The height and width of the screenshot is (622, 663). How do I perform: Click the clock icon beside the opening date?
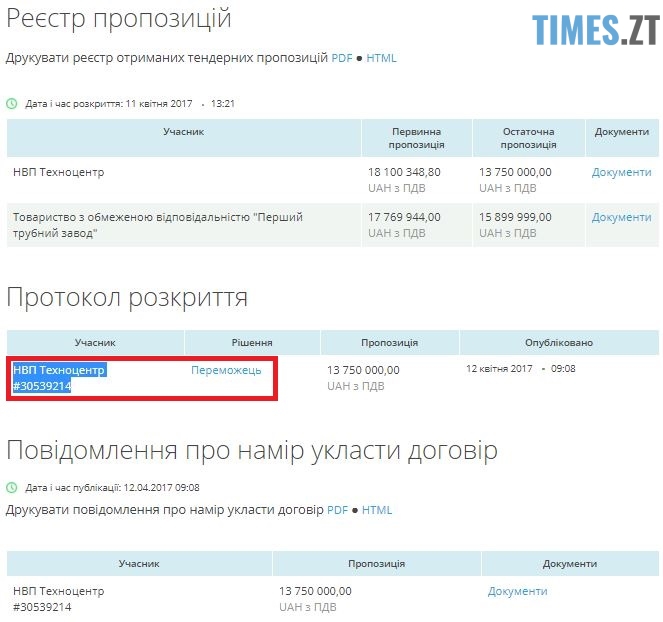click(12, 103)
